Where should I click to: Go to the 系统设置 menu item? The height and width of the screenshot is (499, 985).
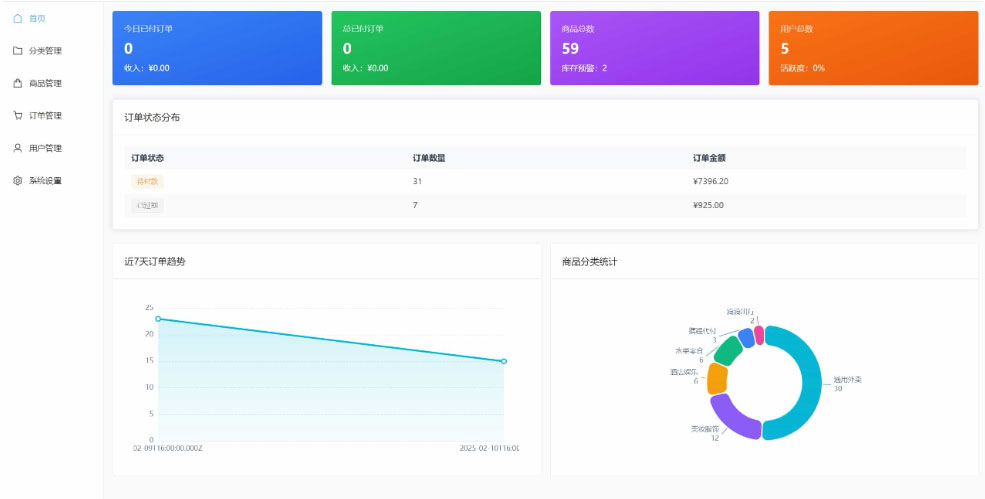pyautogui.click(x=45, y=180)
